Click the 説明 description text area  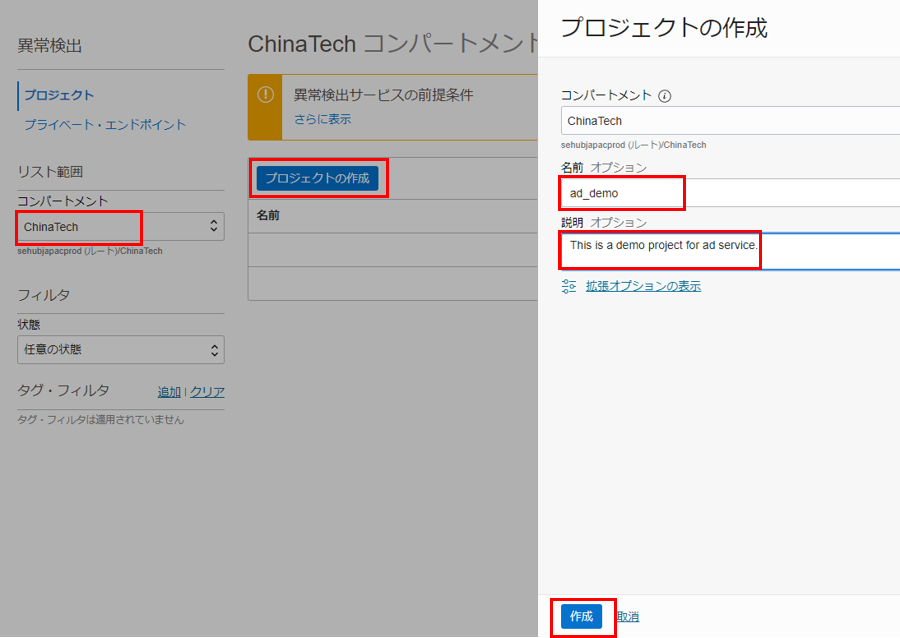(x=730, y=251)
